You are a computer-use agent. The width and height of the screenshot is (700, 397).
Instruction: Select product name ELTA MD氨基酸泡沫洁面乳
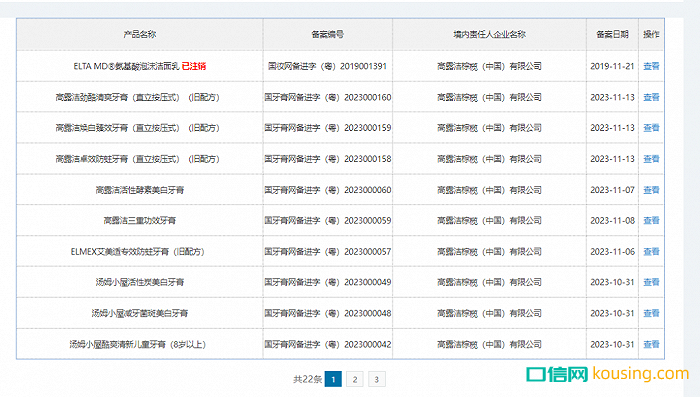pyautogui.click(x=126, y=66)
